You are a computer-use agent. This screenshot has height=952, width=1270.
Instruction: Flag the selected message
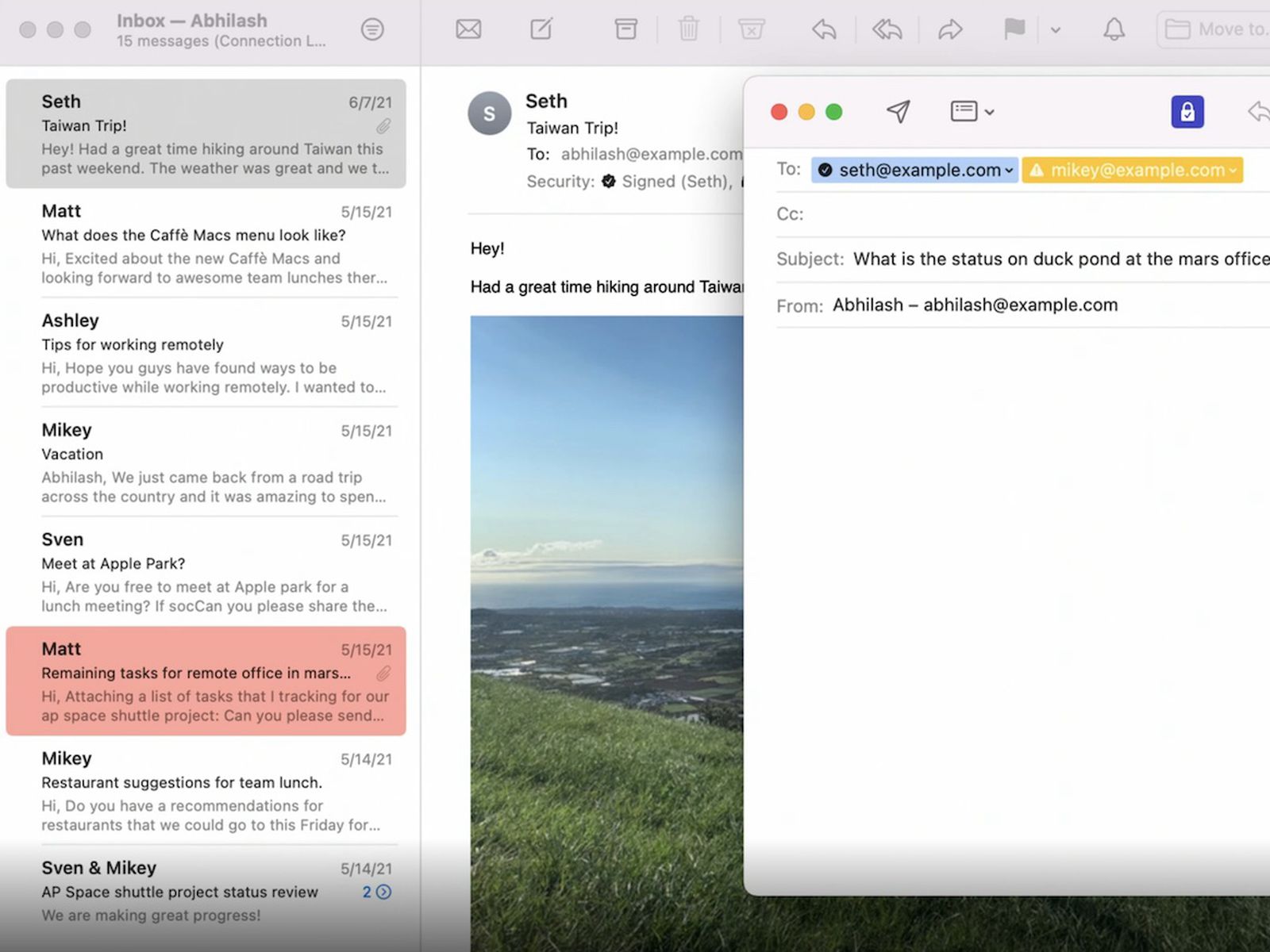1014,30
